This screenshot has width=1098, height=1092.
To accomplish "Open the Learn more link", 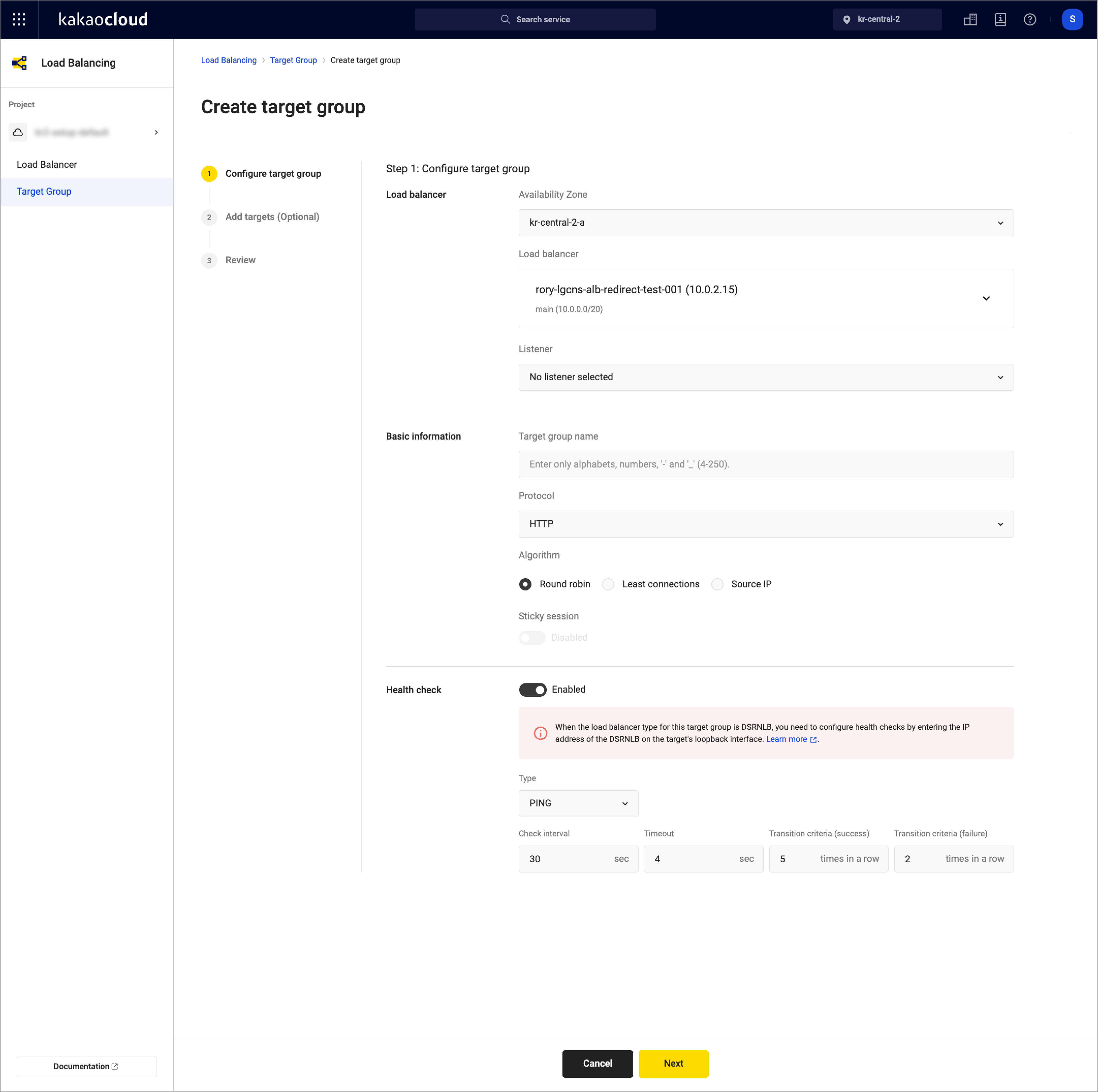I will coord(786,739).
